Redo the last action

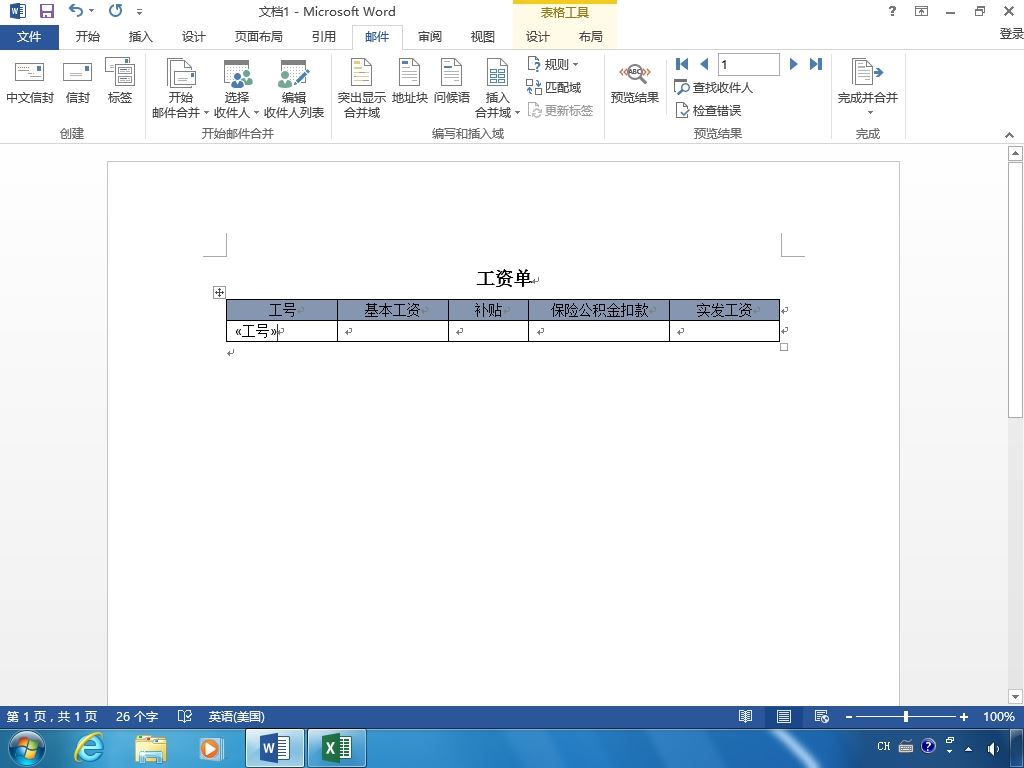pyautogui.click(x=116, y=10)
